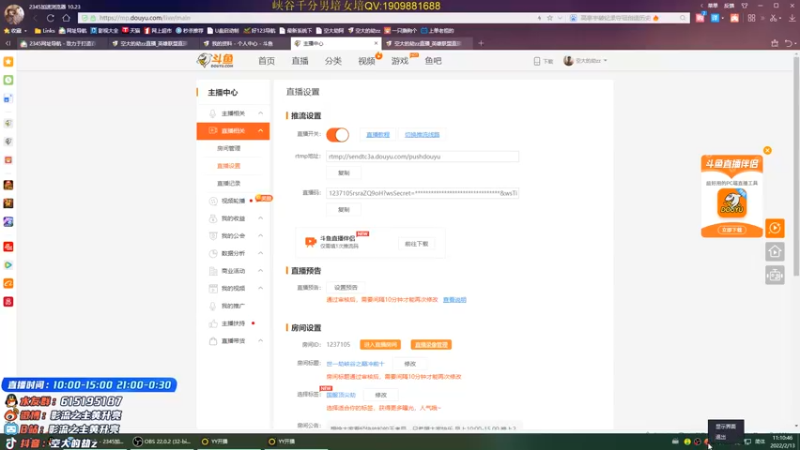The width and height of the screenshot is (800, 450).
Task: Click the address bar URL
Action: click(x=145, y=18)
